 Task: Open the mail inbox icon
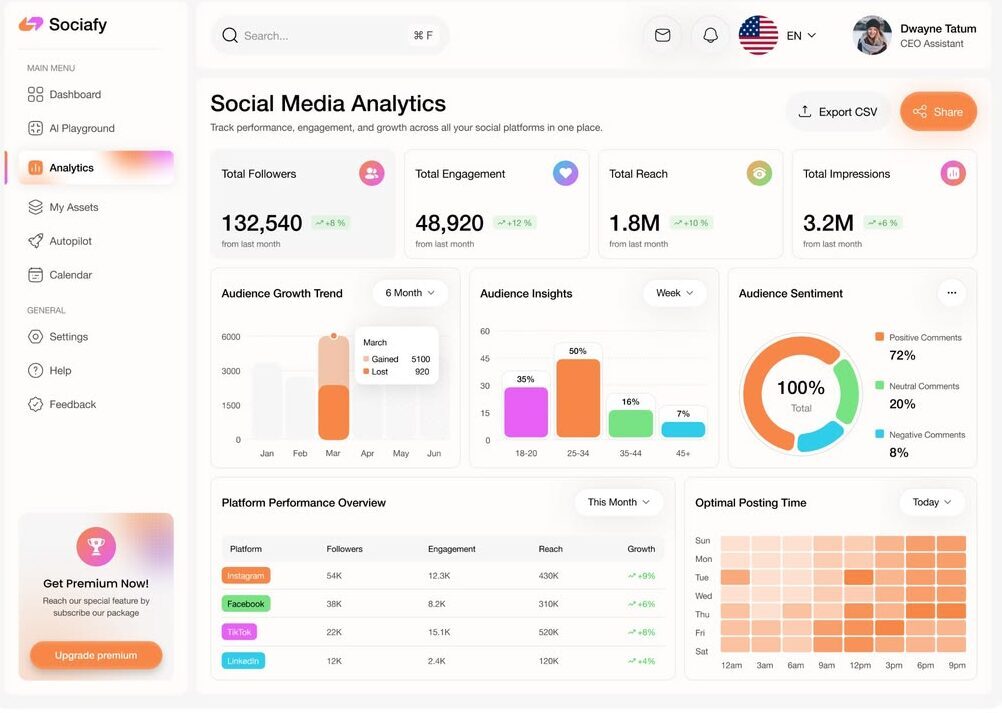click(x=663, y=36)
